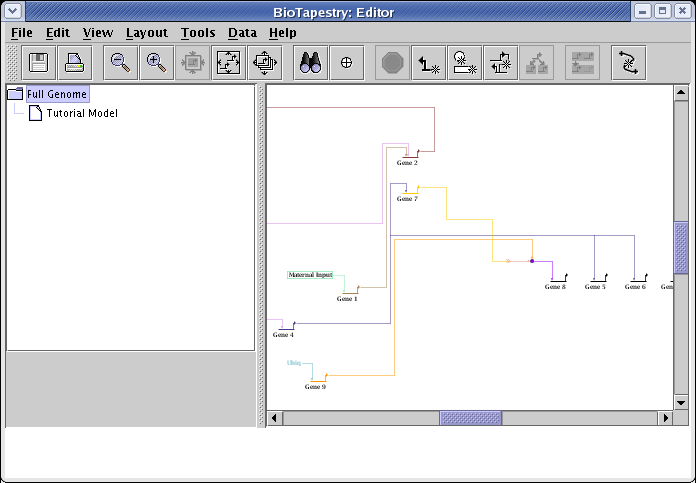696x483 pixels.
Task: Select the Full Genome tree node
Action: (57, 94)
